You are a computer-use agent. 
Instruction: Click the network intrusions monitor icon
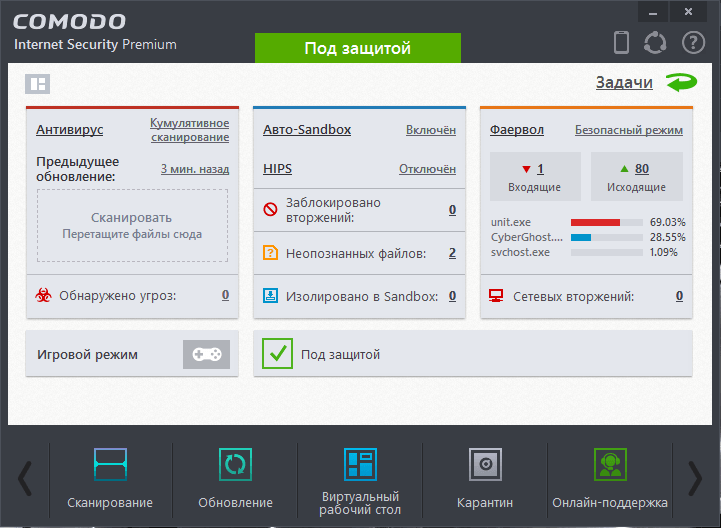tap(496, 296)
